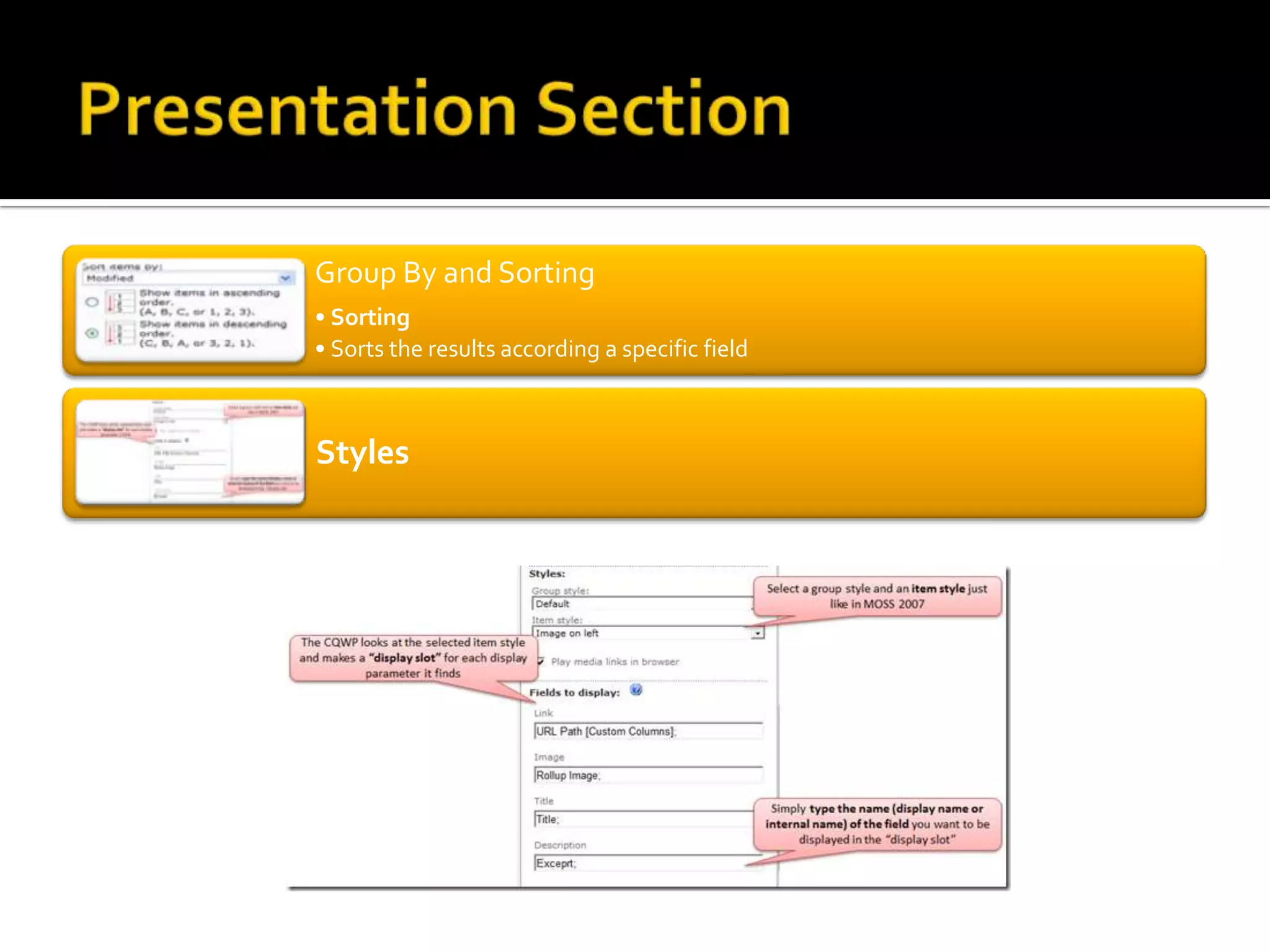Click the Styles panel thumbnail image
Image resolution: width=1270 pixels, height=952 pixels.
point(190,452)
